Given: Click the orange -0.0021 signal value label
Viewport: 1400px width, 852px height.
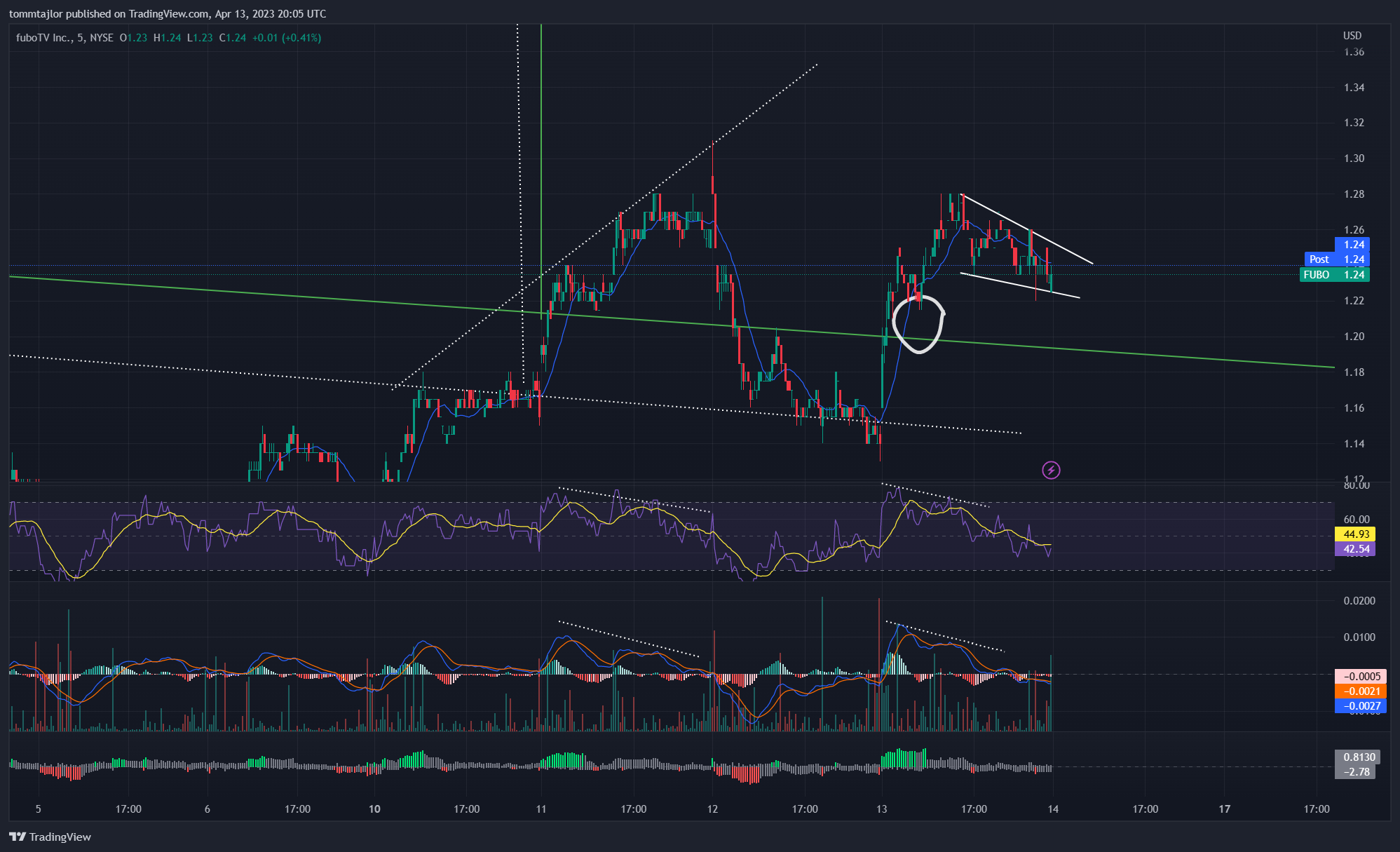Looking at the screenshot, I should point(1361,691).
